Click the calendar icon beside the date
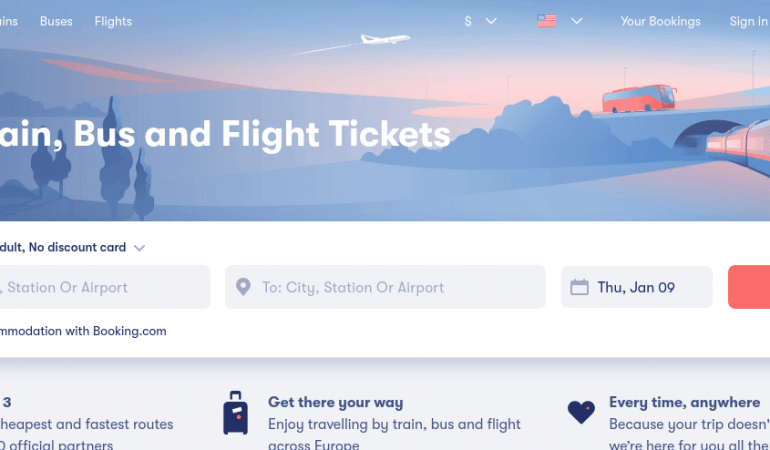The height and width of the screenshot is (450, 770). 579,288
